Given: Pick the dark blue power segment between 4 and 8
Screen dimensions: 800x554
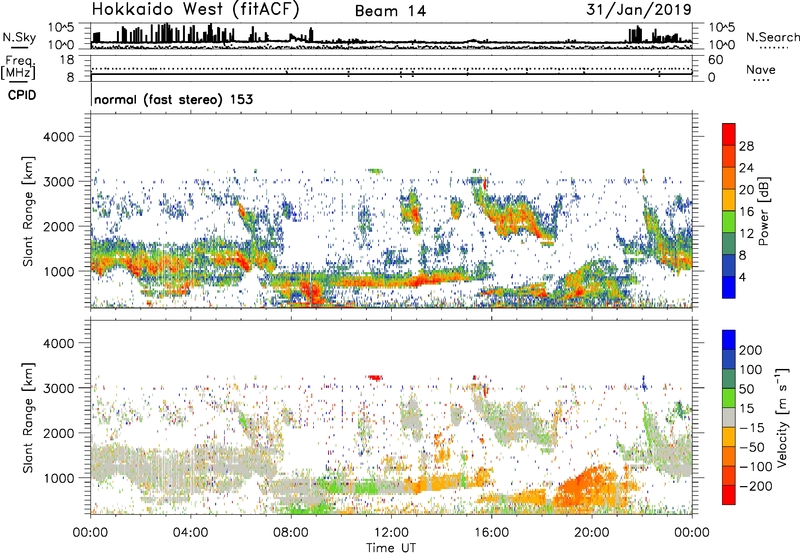Looking at the screenshot, I should click(x=729, y=265).
